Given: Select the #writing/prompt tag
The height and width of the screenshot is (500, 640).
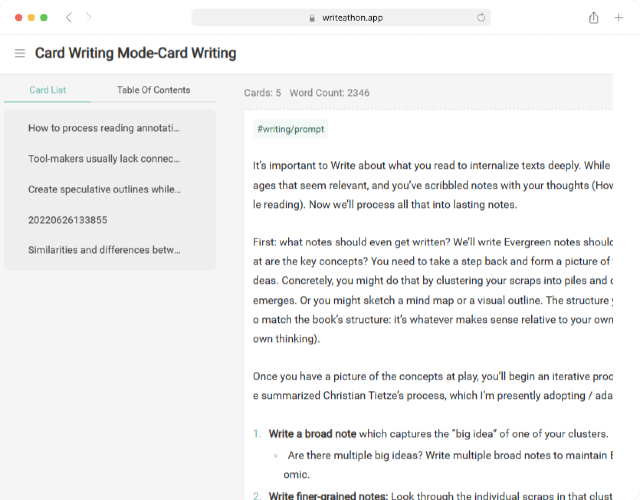Looking at the screenshot, I should coord(290,129).
